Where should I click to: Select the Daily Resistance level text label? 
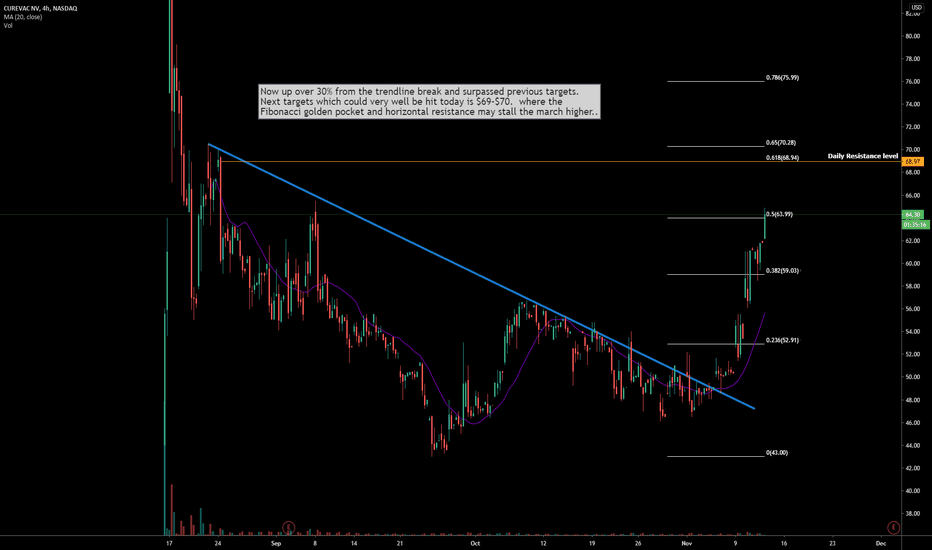862,156
